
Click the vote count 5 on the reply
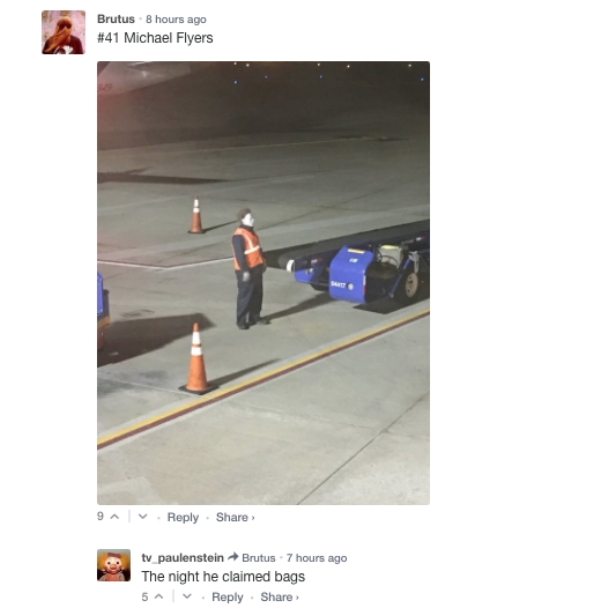[x=145, y=597]
